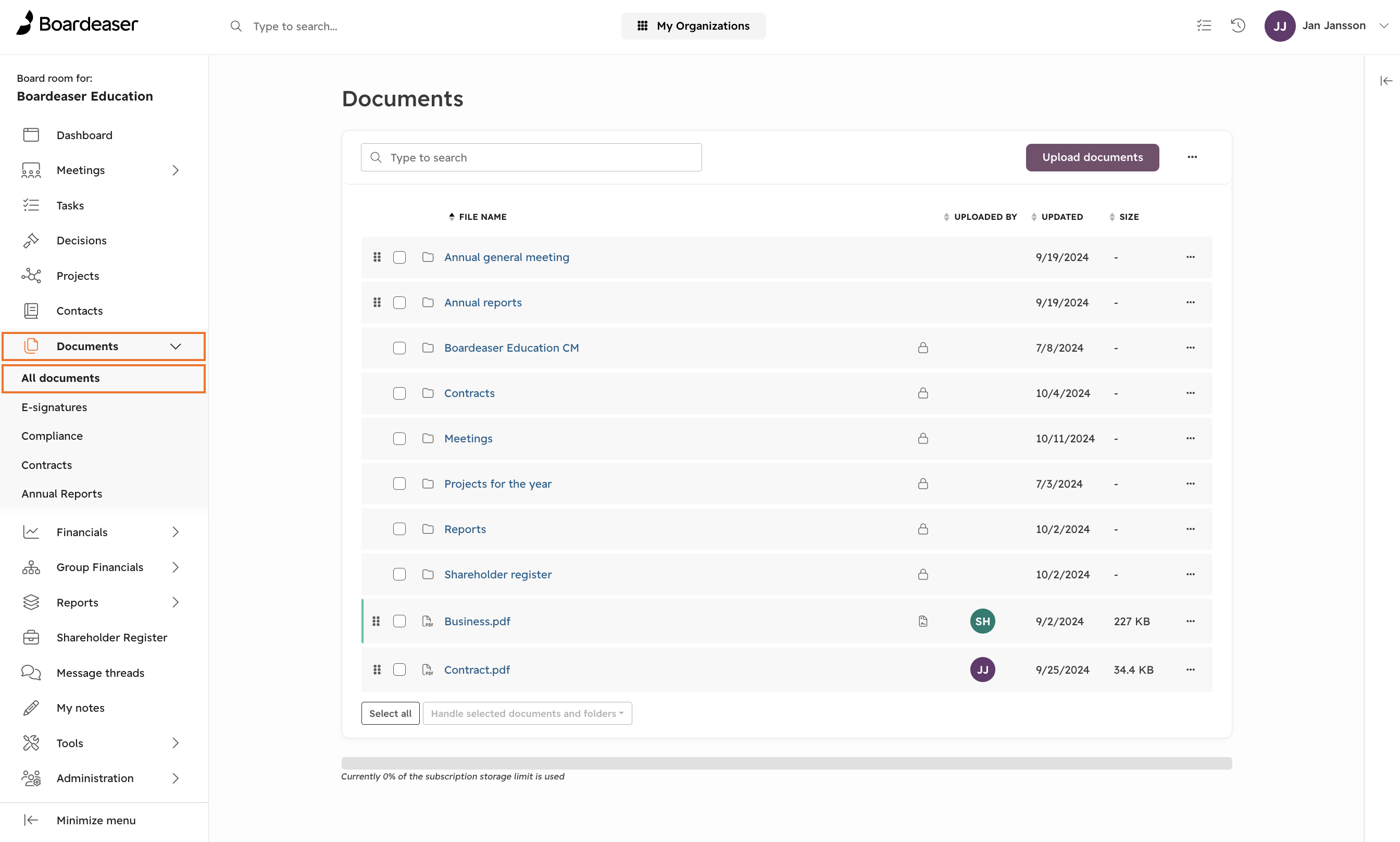
Task: Open row options for Contract.pdf
Action: [1190, 670]
